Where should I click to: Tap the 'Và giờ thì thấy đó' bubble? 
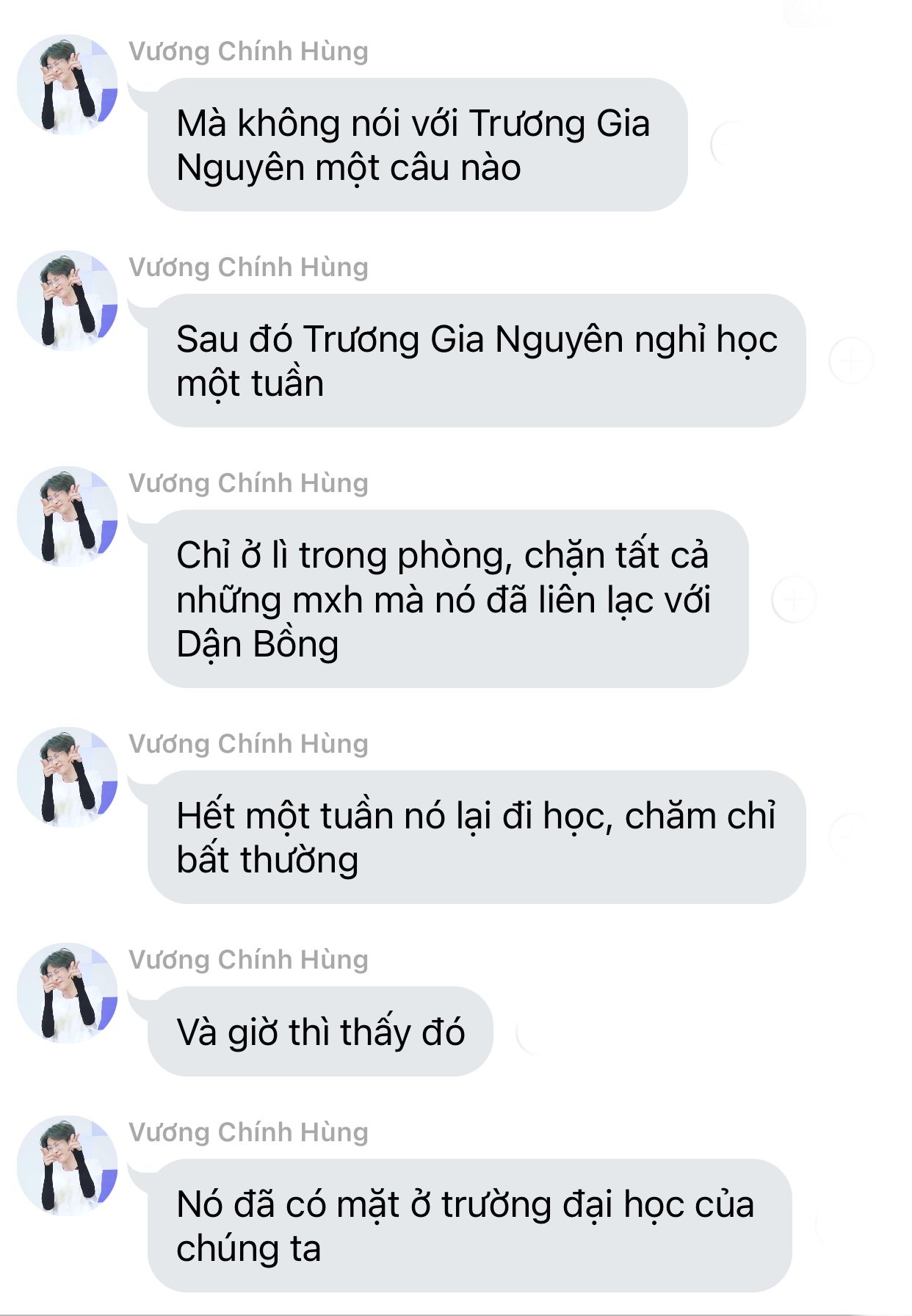320,1031
